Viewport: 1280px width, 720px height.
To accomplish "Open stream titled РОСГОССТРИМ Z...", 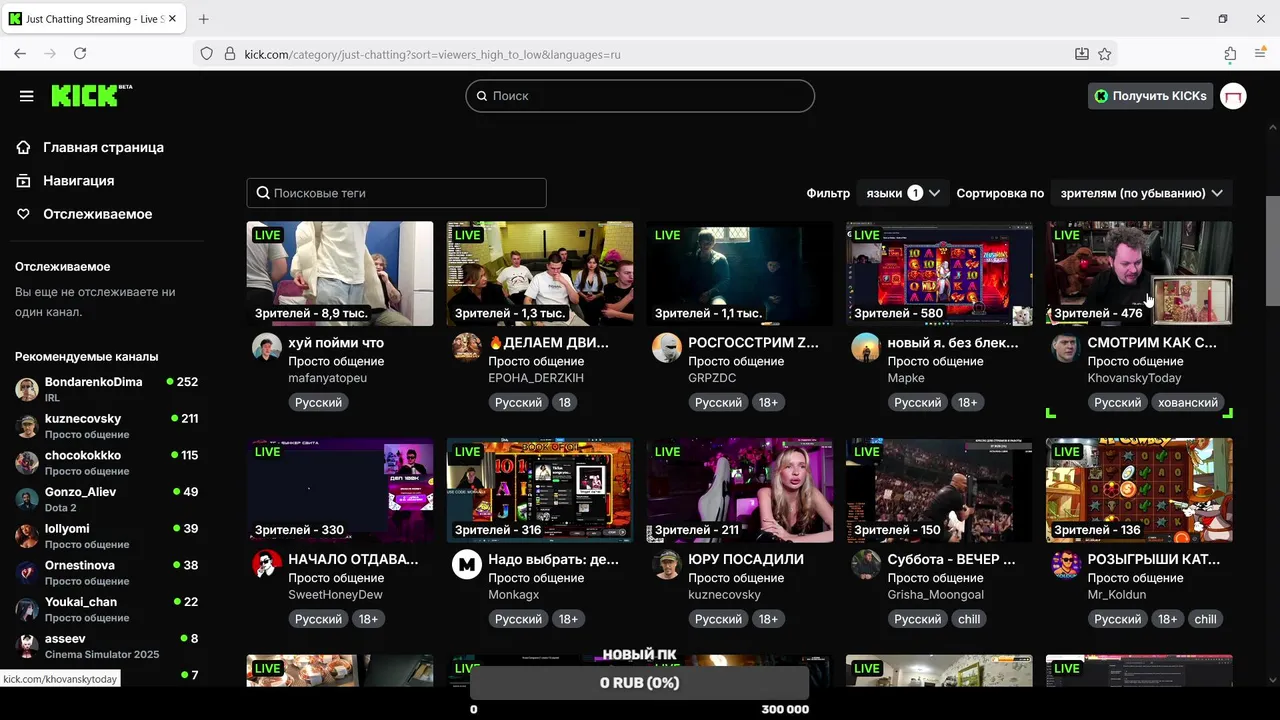I will pyautogui.click(x=753, y=342).
